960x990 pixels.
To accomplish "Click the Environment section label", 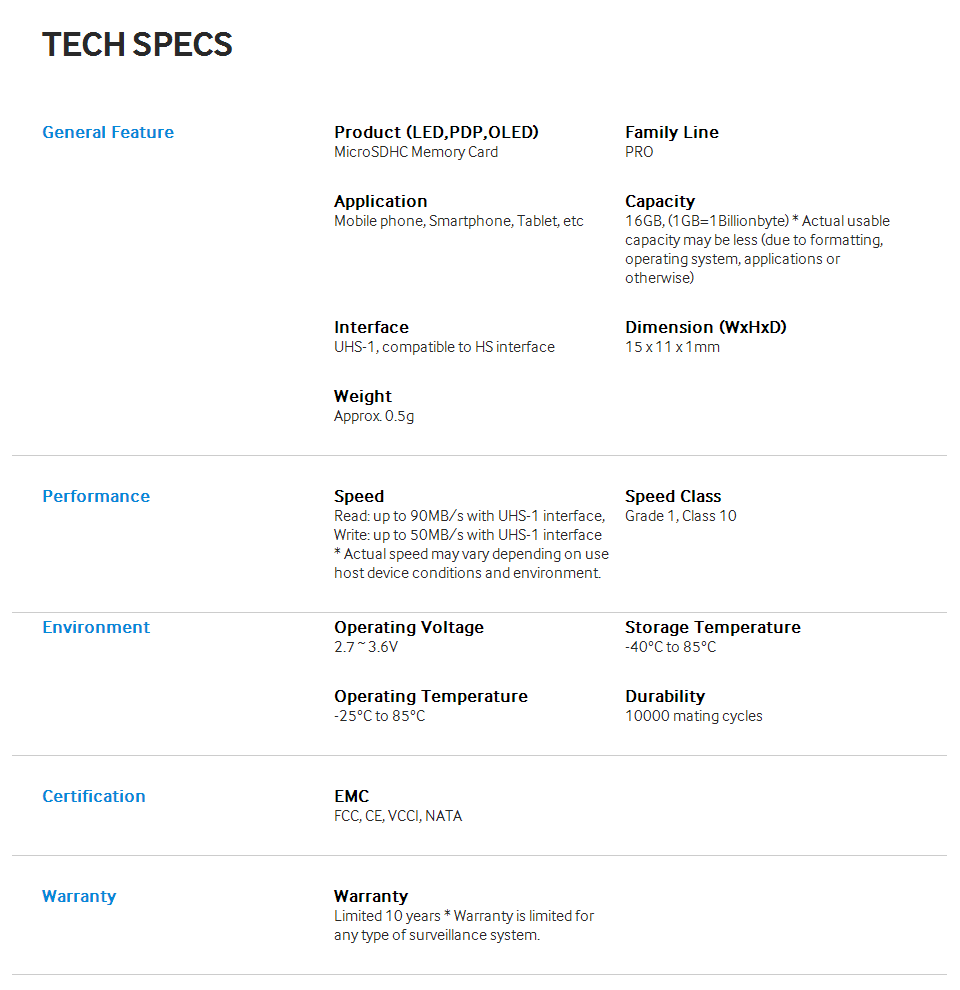I will pos(96,627).
